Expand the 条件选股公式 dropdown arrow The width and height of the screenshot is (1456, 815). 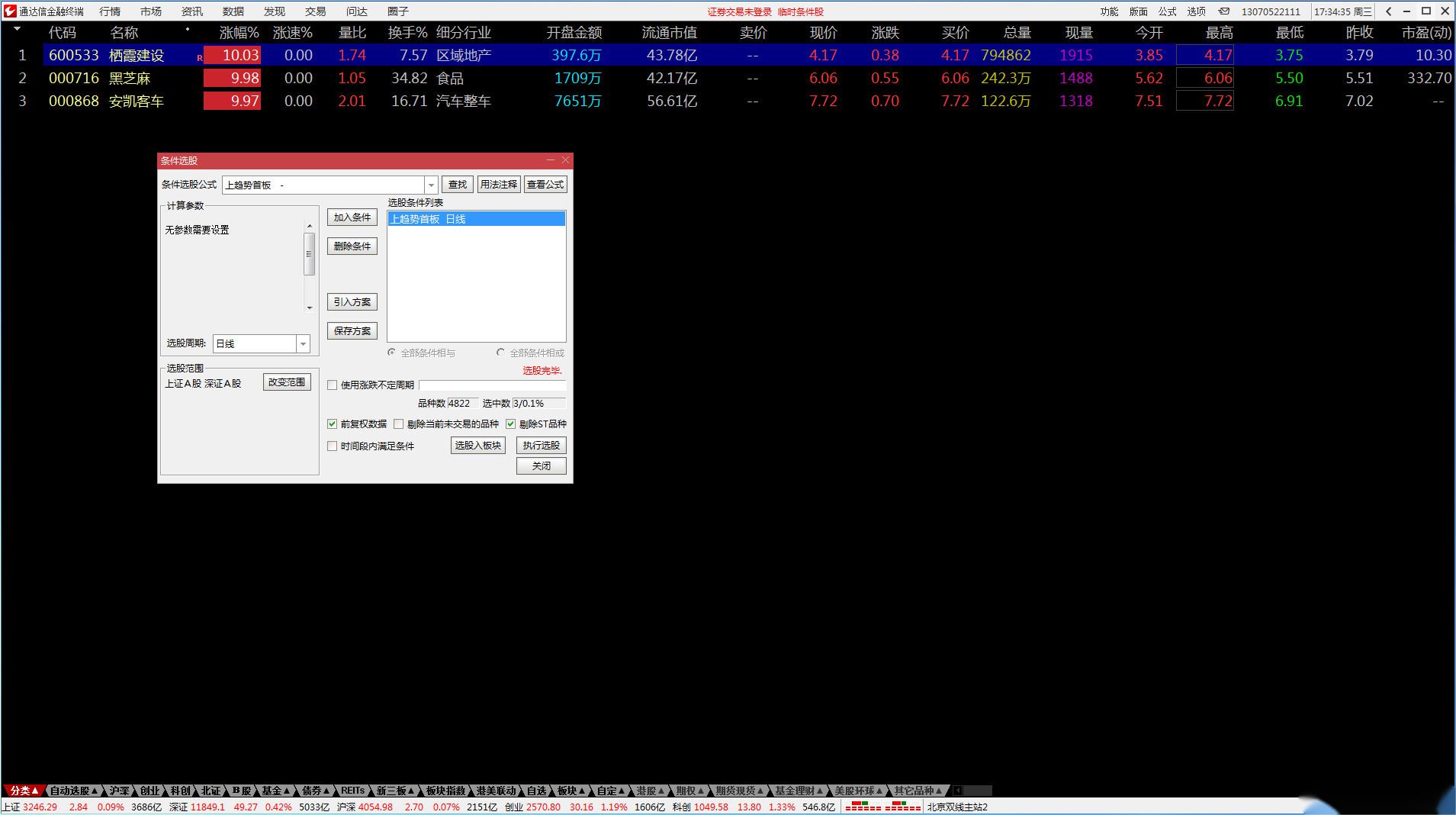coord(431,185)
